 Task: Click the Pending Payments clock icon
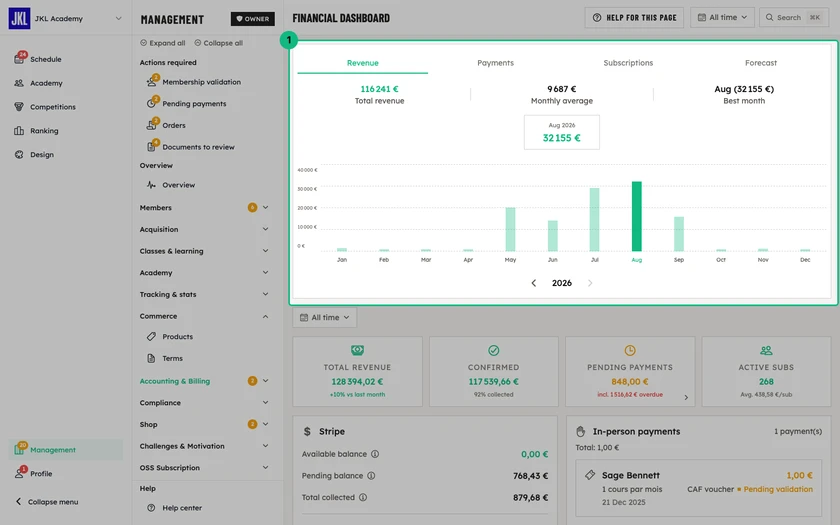(629, 350)
